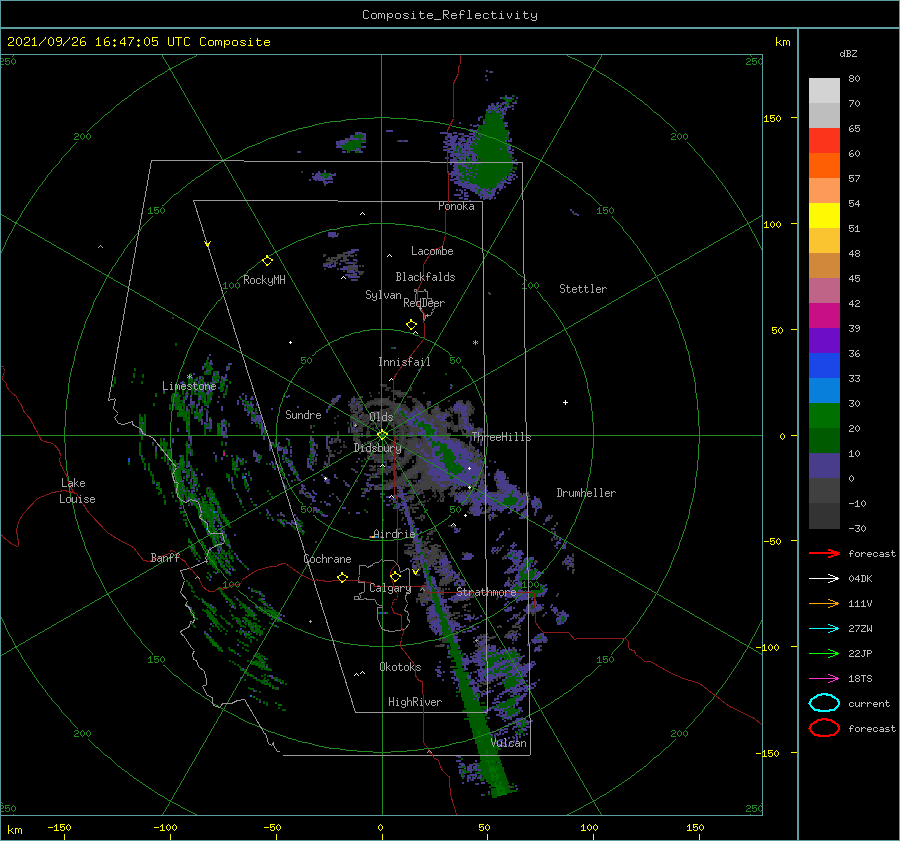900x841 pixels.
Task: Click the Sundre city label
Action: point(303,415)
